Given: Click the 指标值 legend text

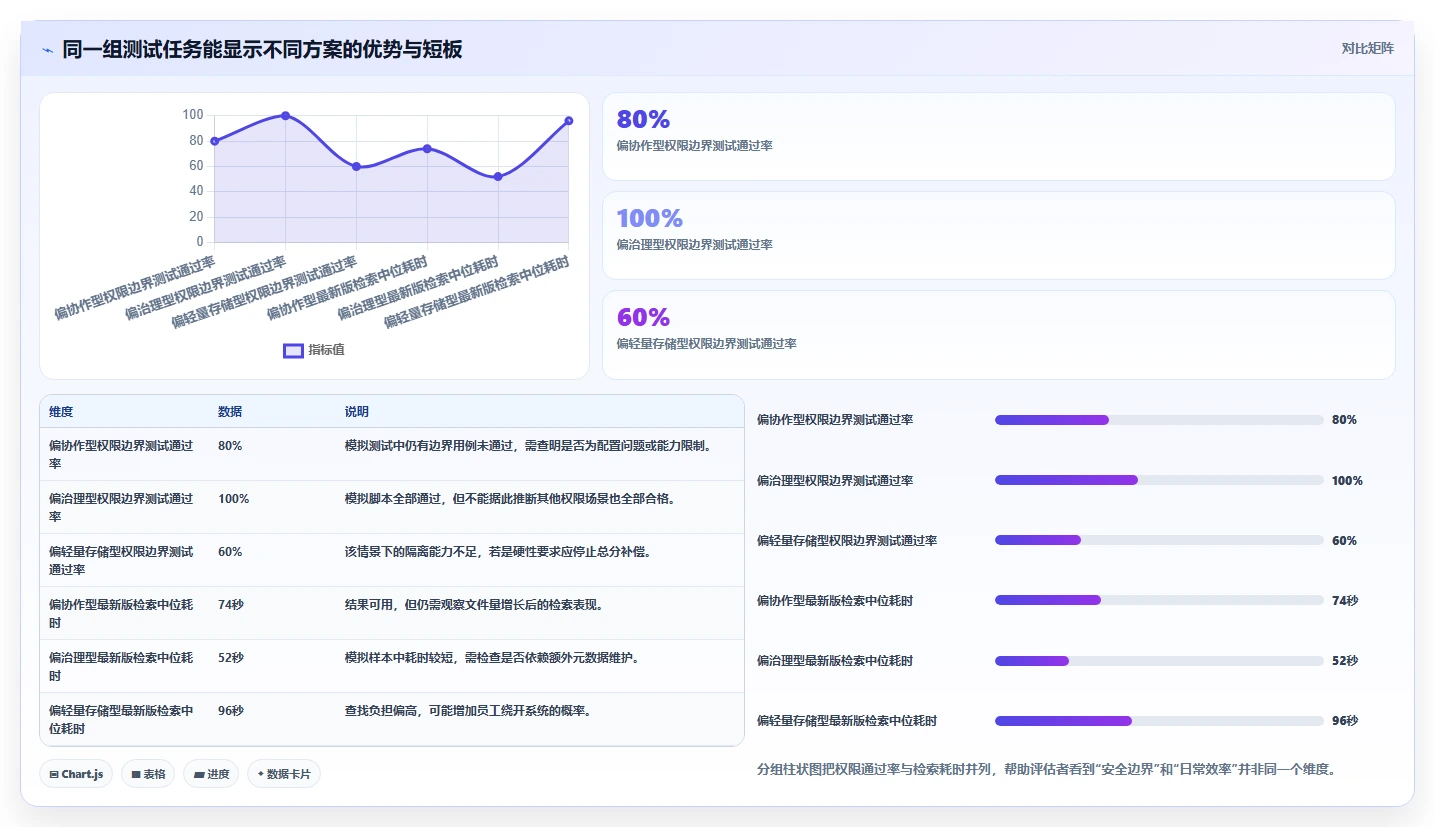Looking at the screenshot, I should click(x=326, y=350).
